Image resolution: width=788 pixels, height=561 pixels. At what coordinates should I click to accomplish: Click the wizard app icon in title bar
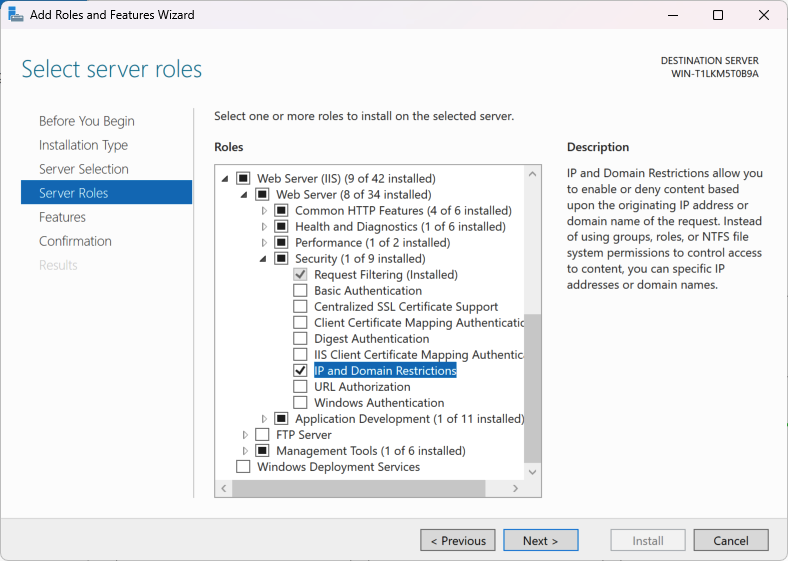pyautogui.click(x=16, y=15)
